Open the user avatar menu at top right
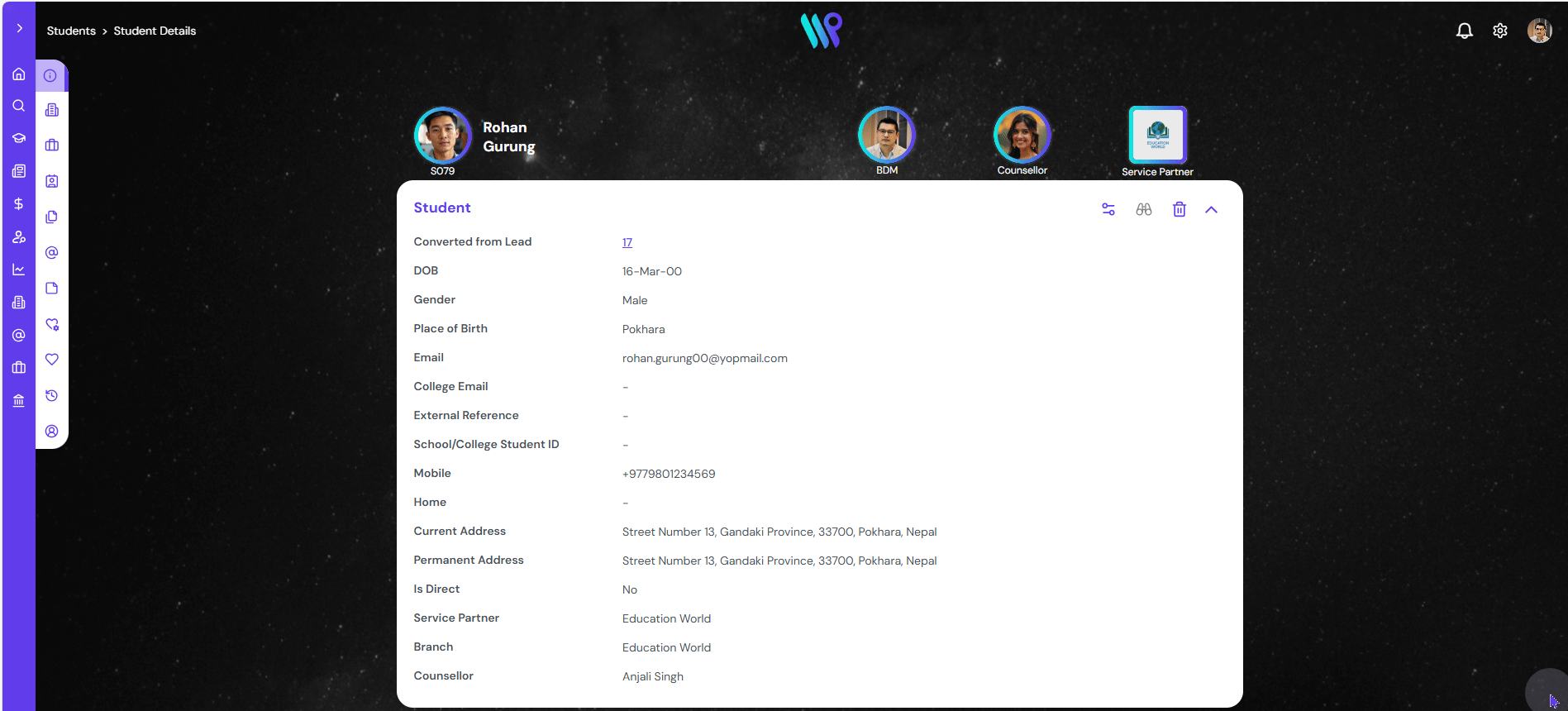Viewport: 1568px width, 711px height. tap(1539, 31)
